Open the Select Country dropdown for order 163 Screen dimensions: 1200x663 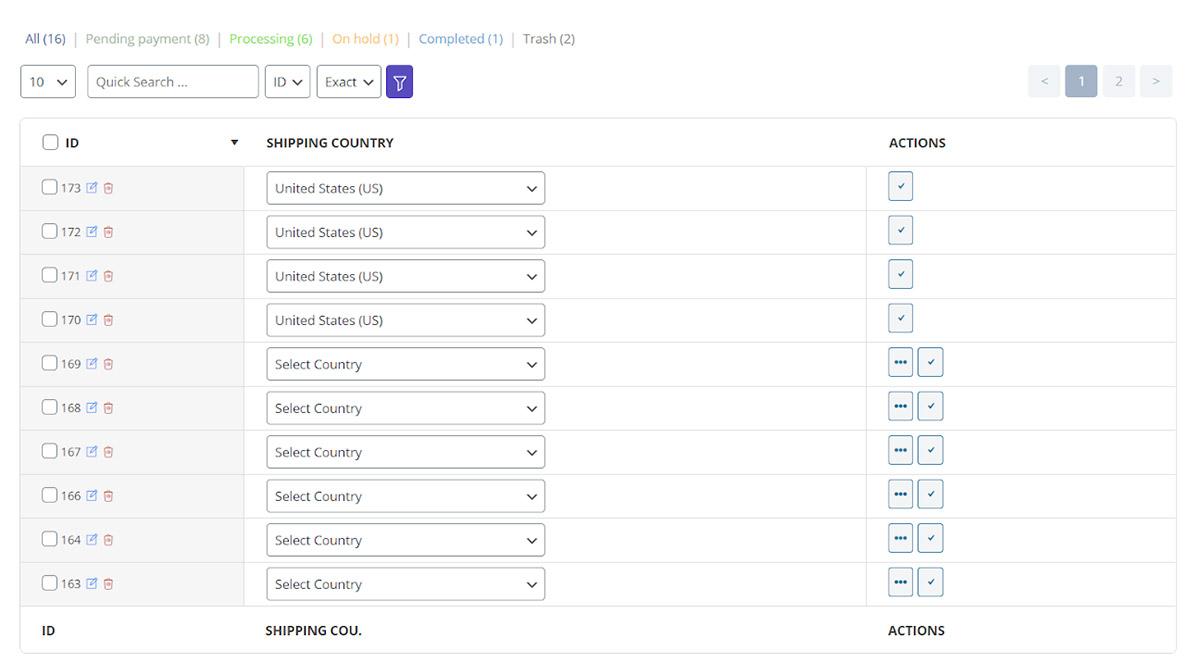(x=405, y=584)
